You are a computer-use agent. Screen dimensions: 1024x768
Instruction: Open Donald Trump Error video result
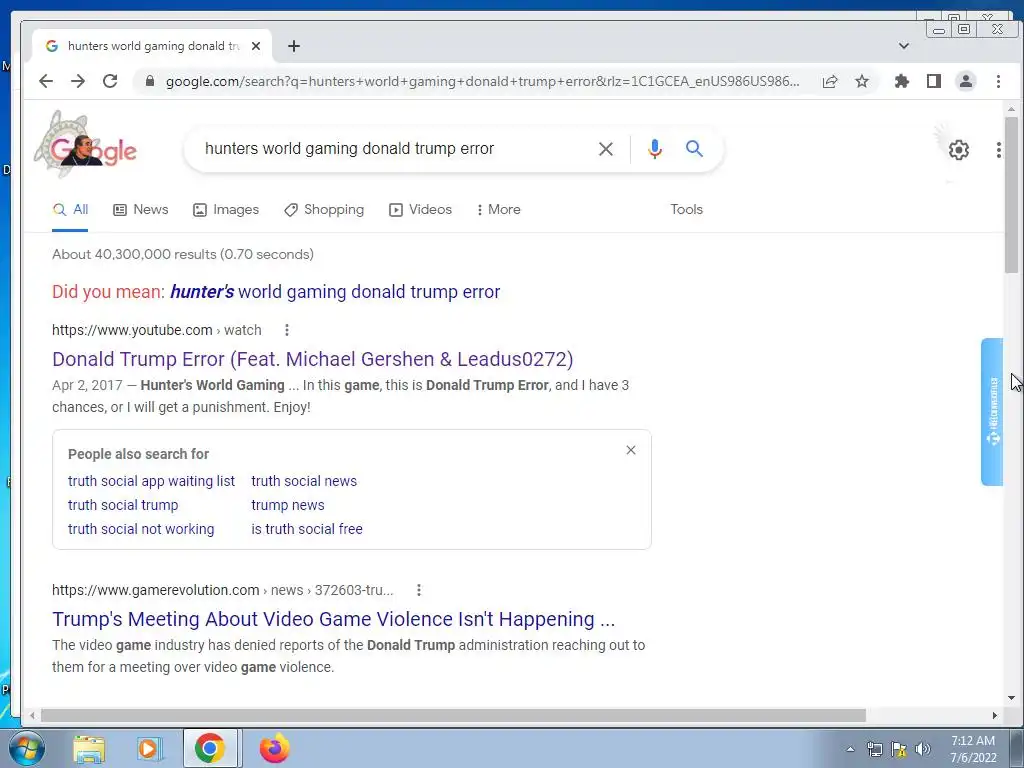tap(313, 359)
